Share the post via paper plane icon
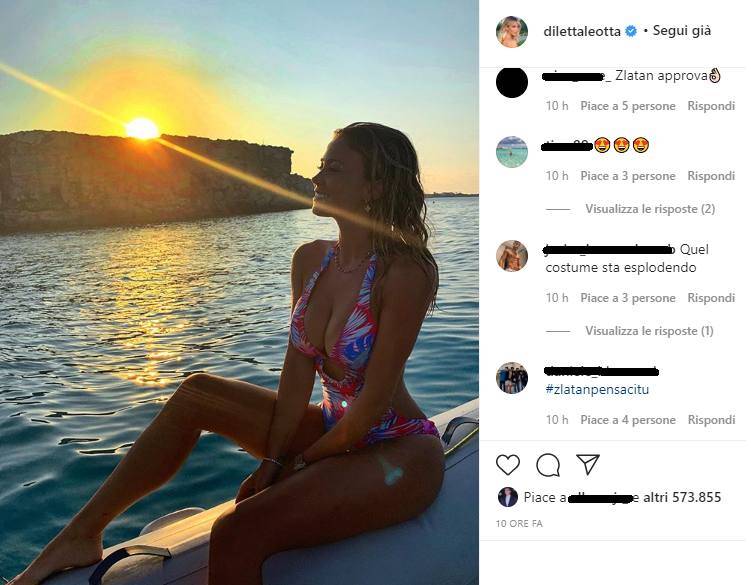 tap(588, 465)
